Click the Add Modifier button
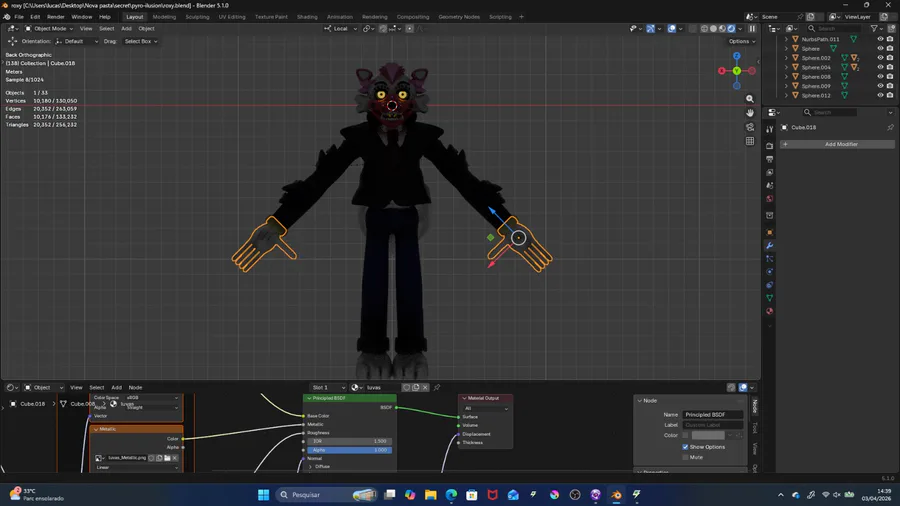 839,144
